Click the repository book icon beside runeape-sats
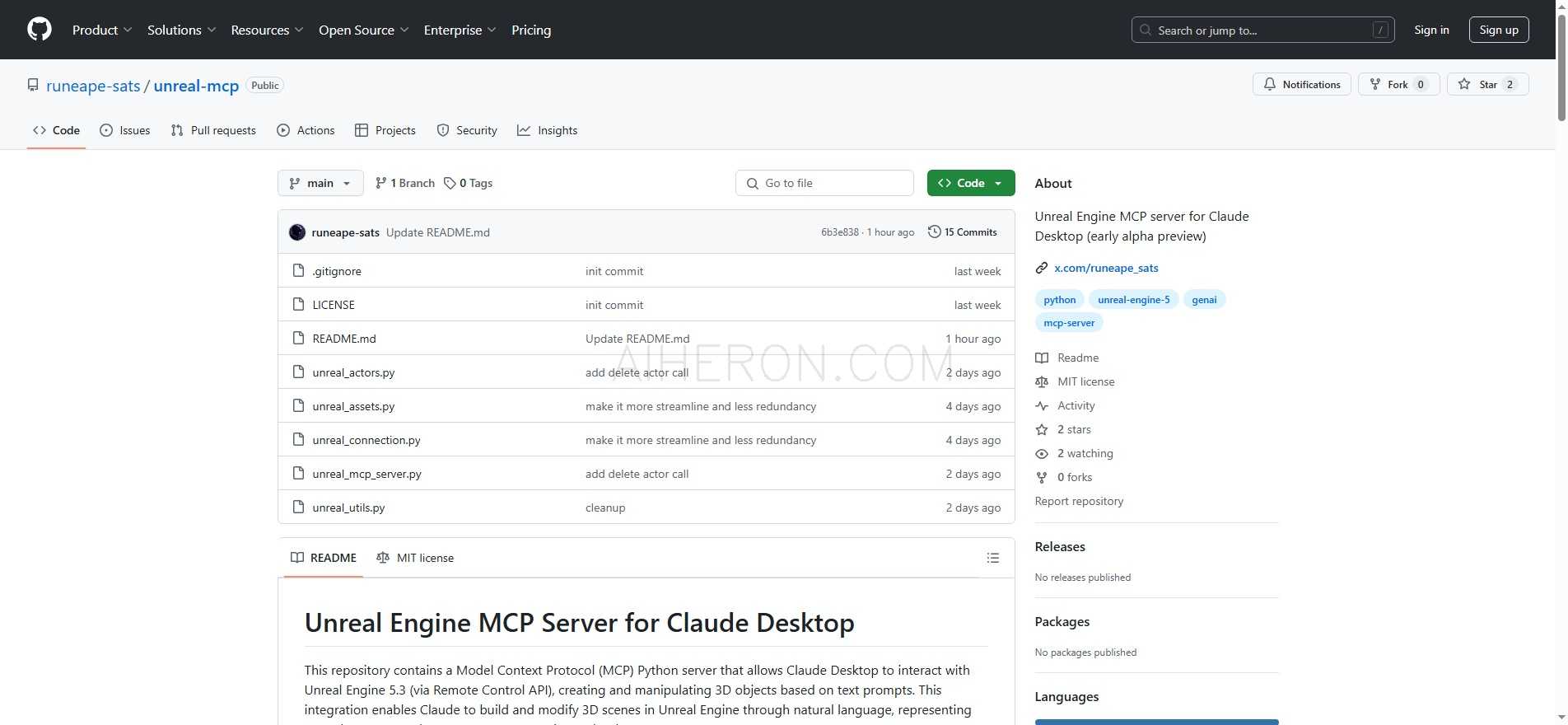 point(33,86)
